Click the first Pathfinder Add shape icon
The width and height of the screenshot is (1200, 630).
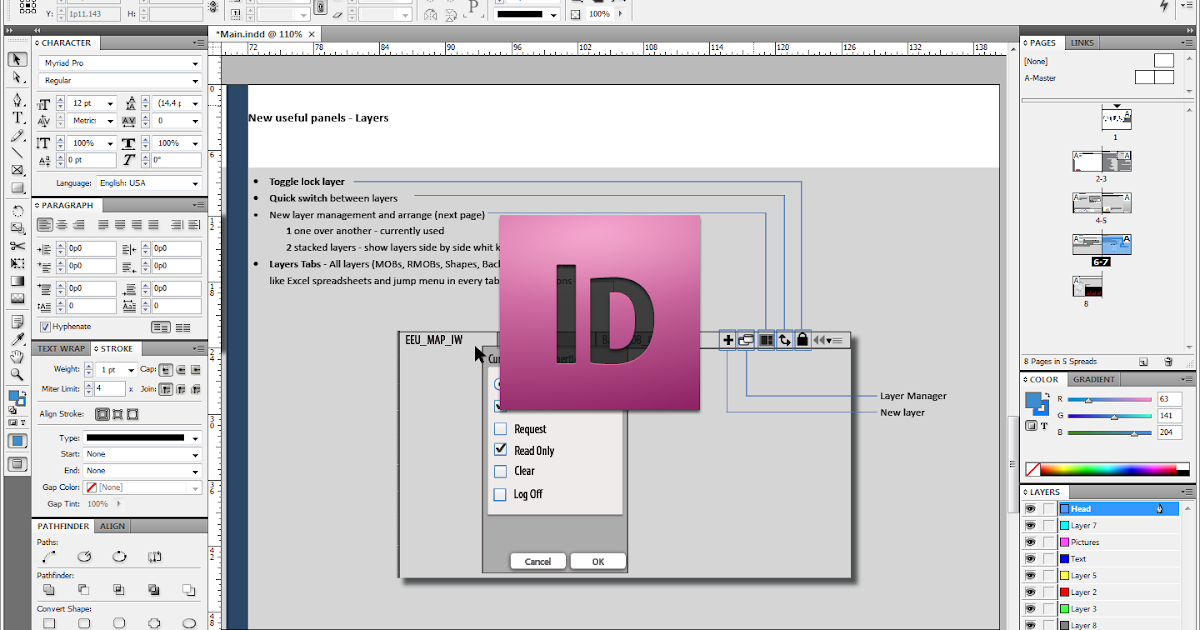pyautogui.click(x=49, y=590)
